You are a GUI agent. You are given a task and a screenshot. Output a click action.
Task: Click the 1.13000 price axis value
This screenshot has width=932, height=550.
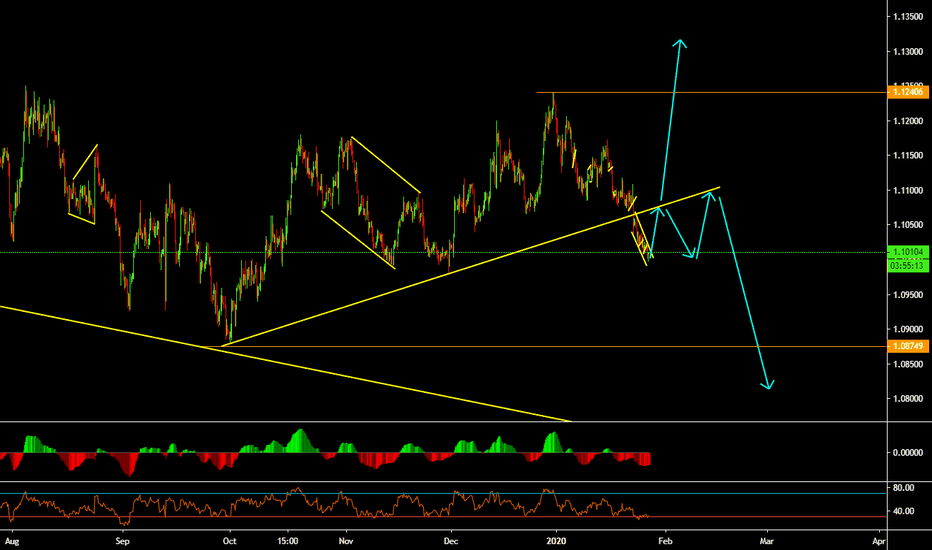[x=908, y=52]
